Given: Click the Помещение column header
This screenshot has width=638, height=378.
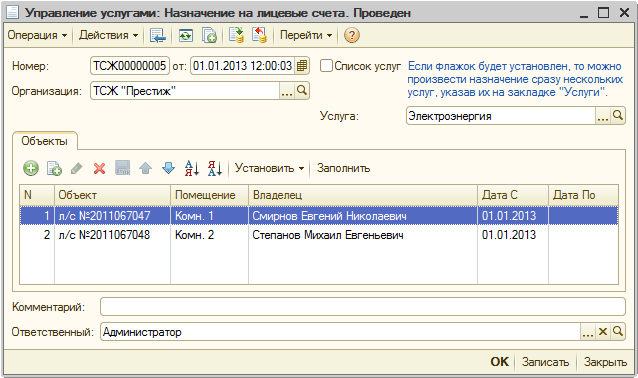Looking at the screenshot, I should tap(210, 195).
